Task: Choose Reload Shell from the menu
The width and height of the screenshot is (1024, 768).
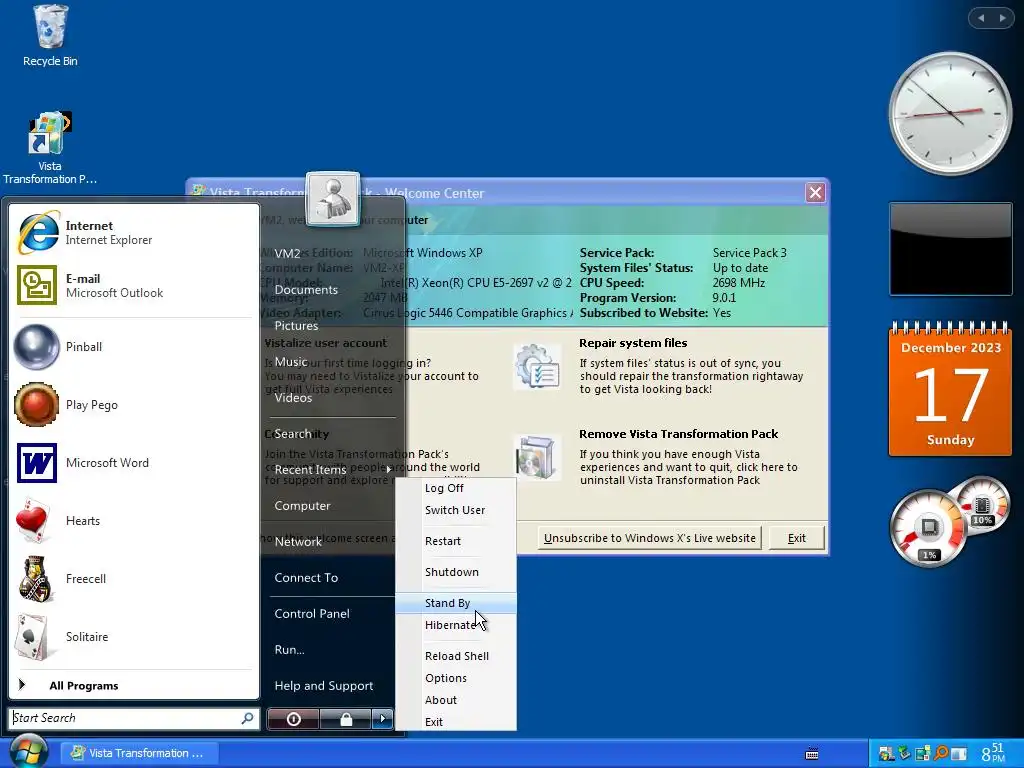Action: [x=456, y=656]
